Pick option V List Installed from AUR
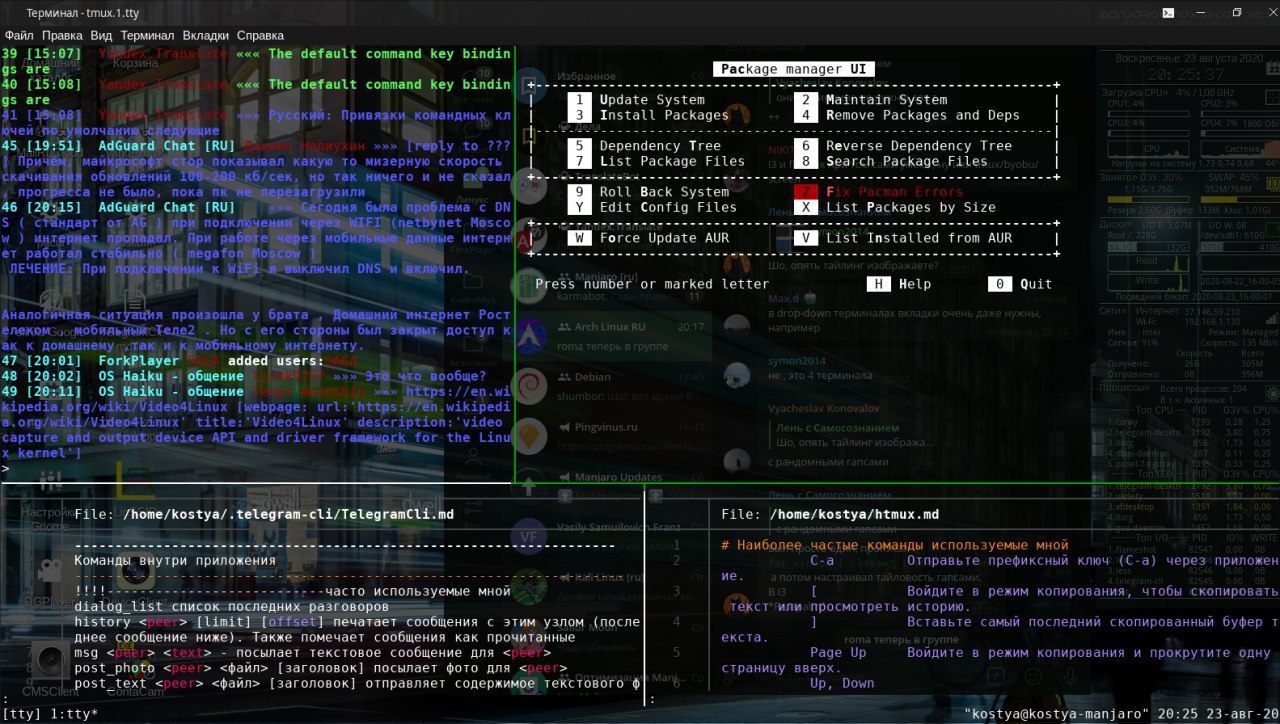 903,238
